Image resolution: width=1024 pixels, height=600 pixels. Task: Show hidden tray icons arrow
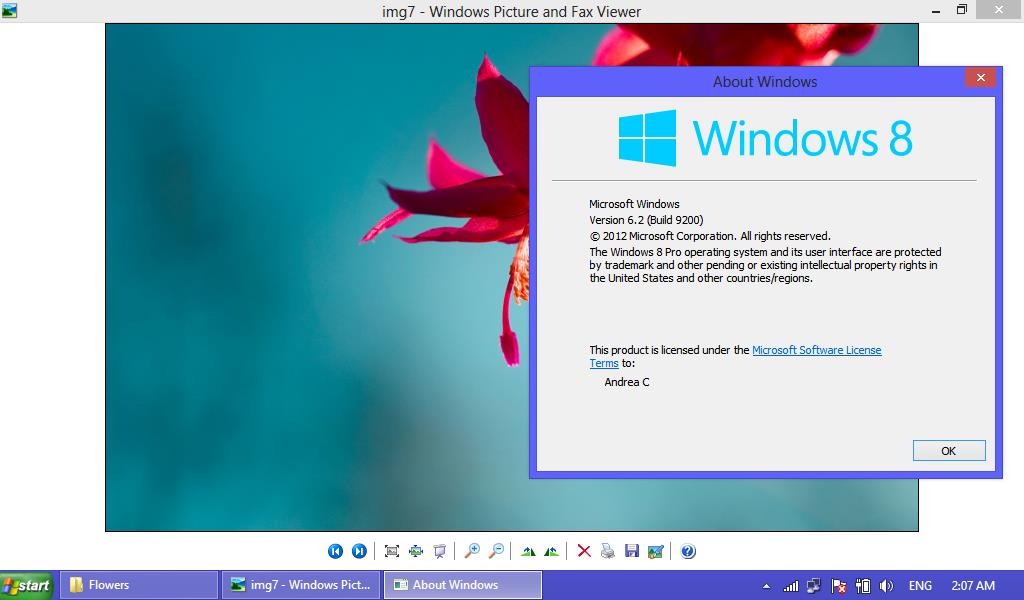pyautogui.click(x=766, y=586)
